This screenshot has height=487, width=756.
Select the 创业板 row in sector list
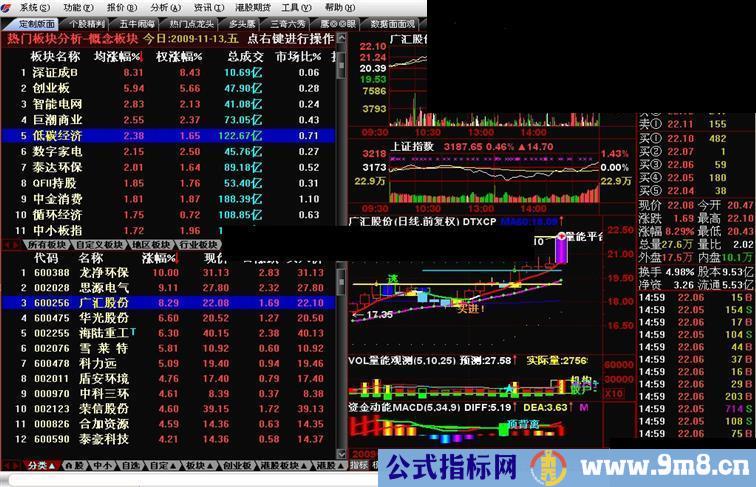pyautogui.click(x=58, y=88)
